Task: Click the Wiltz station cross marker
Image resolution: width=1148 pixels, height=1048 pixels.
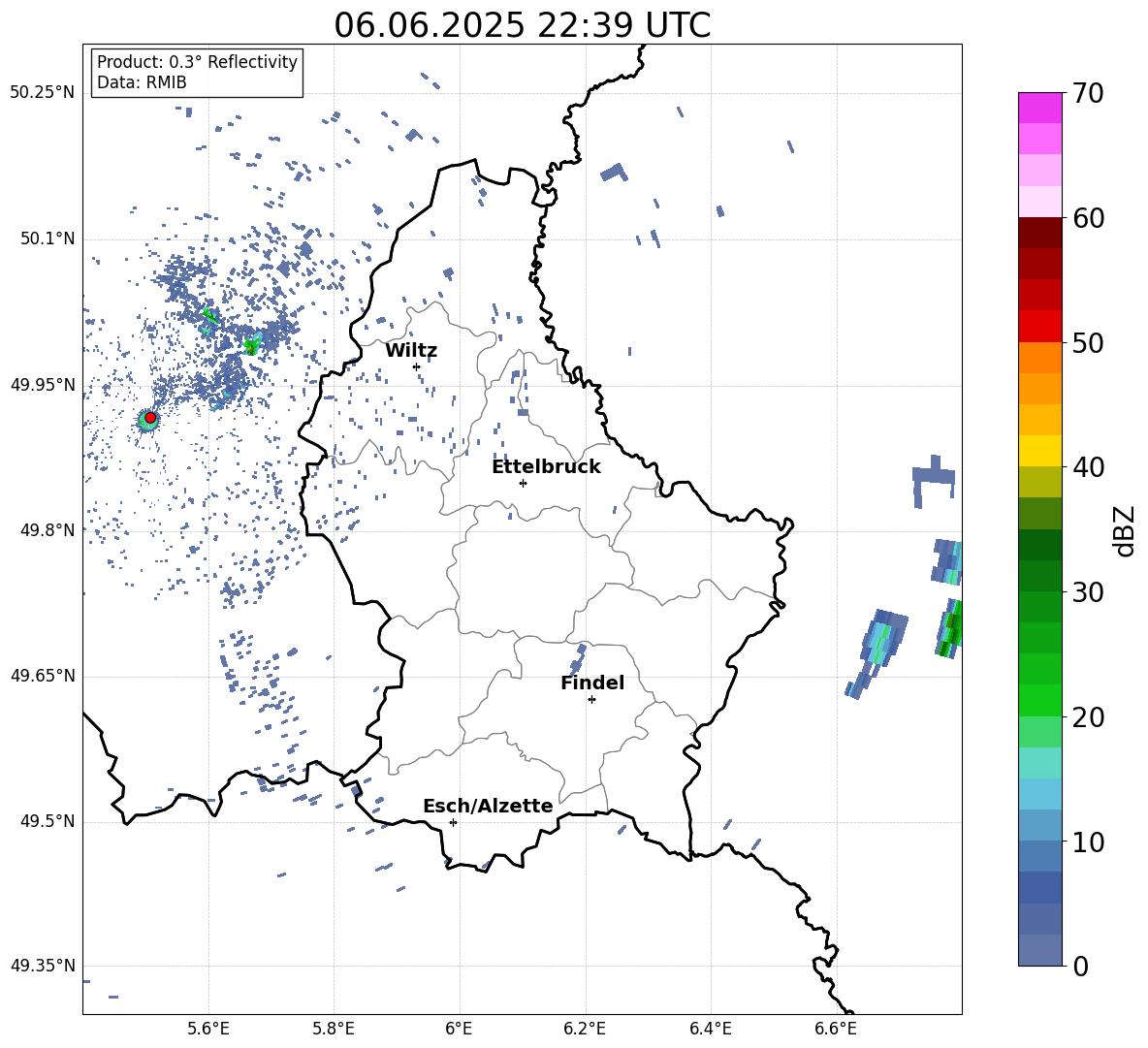Action: click(417, 366)
